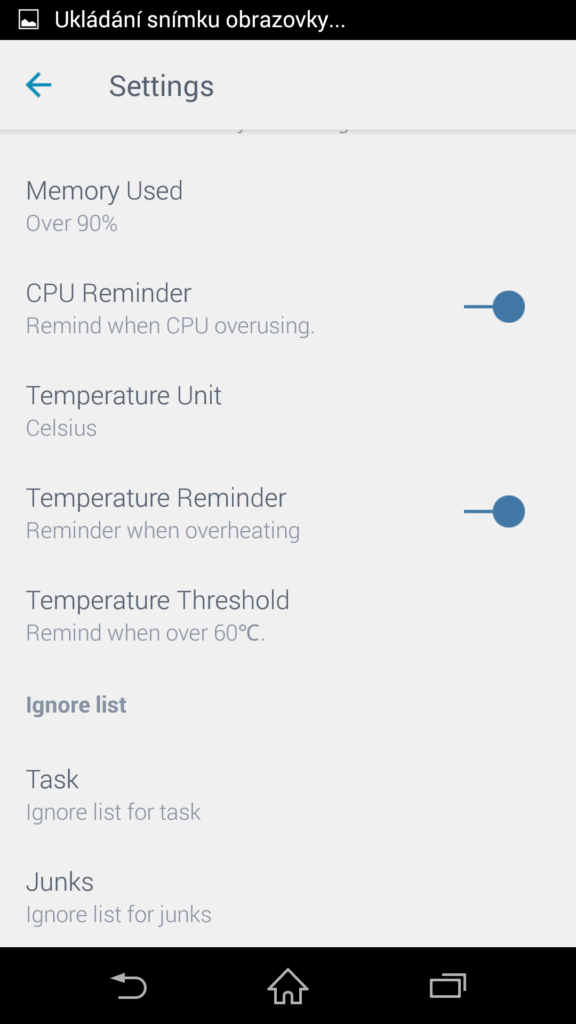Tap the Settings title text
The height and width of the screenshot is (1024, 576).
pos(161,86)
